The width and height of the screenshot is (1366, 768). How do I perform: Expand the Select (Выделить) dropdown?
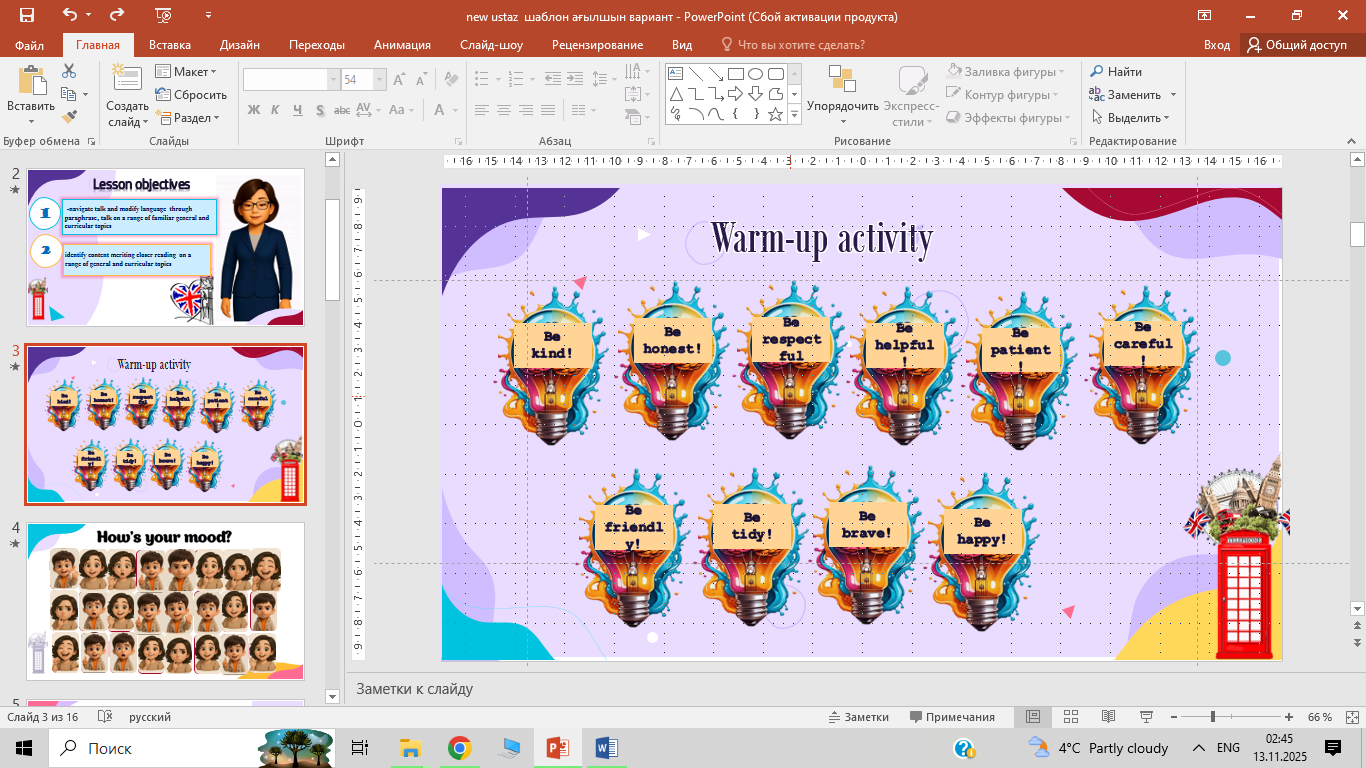1132,118
